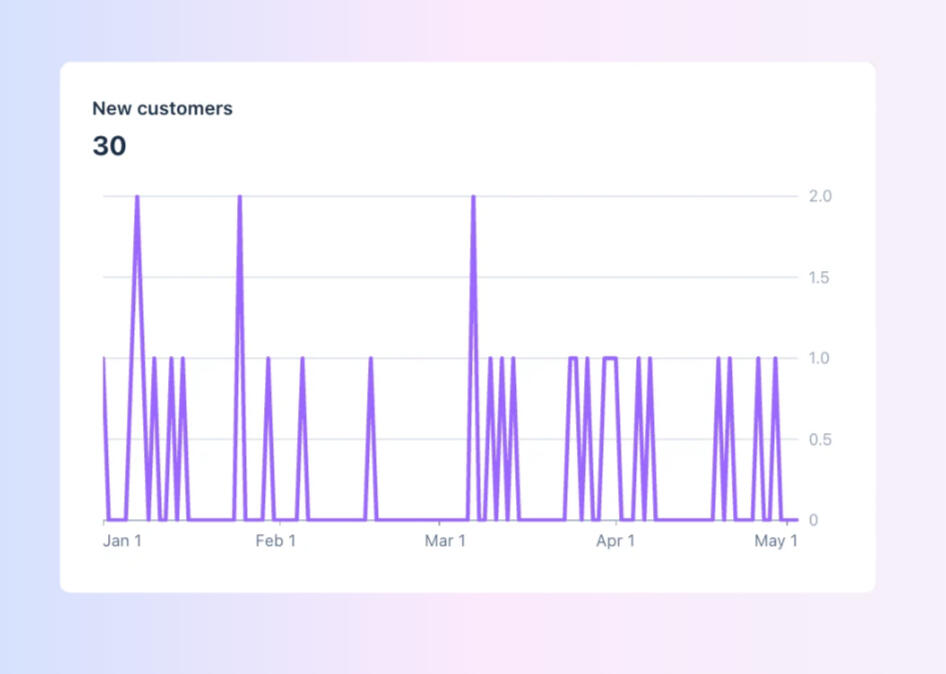Click the "Jan 1" axis label

122,541
